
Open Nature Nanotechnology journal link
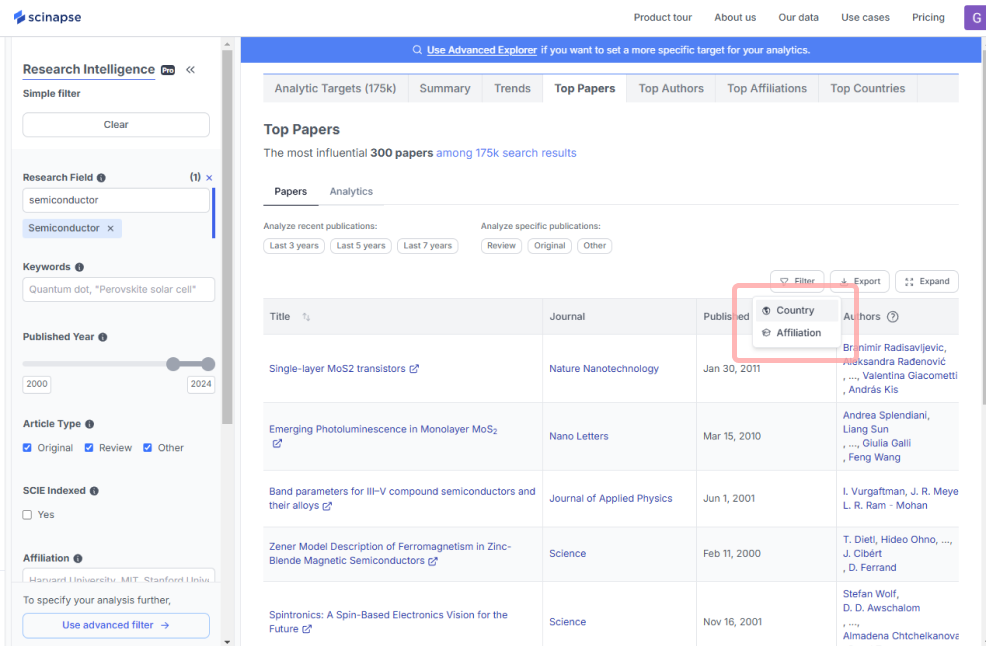click(x=604, y=369)
